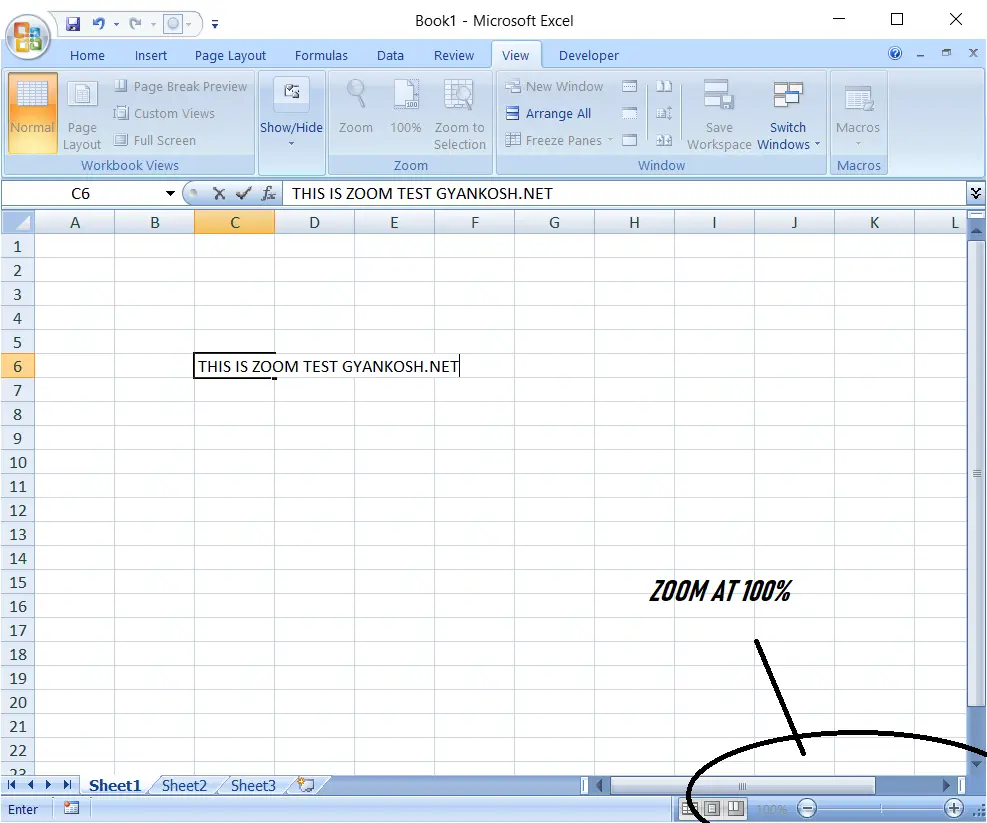Click the Save icon in Quick Access Toolbar
Viewport: 987px width, 823px height.
[x=73, y=24]
